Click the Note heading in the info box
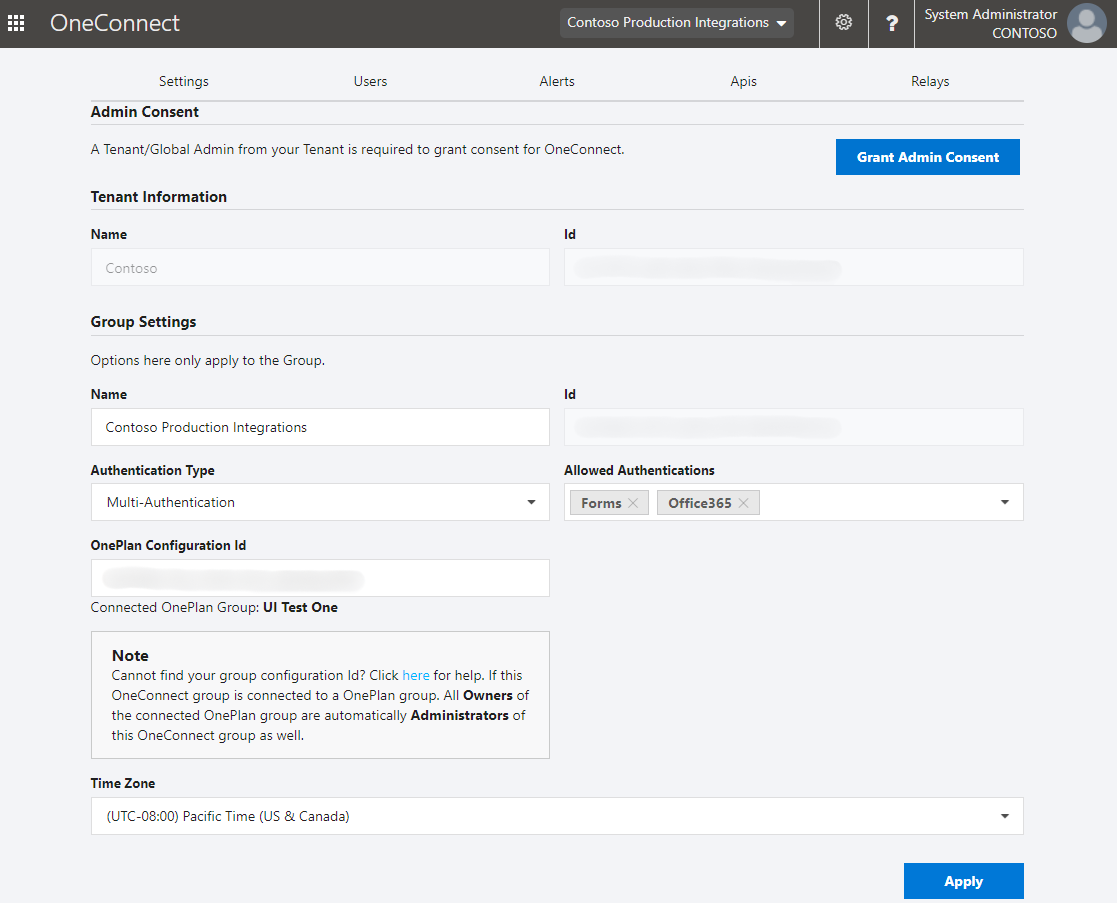This screenshot has height=903, width=1117. pyautogui.click(x=130, y=655)
